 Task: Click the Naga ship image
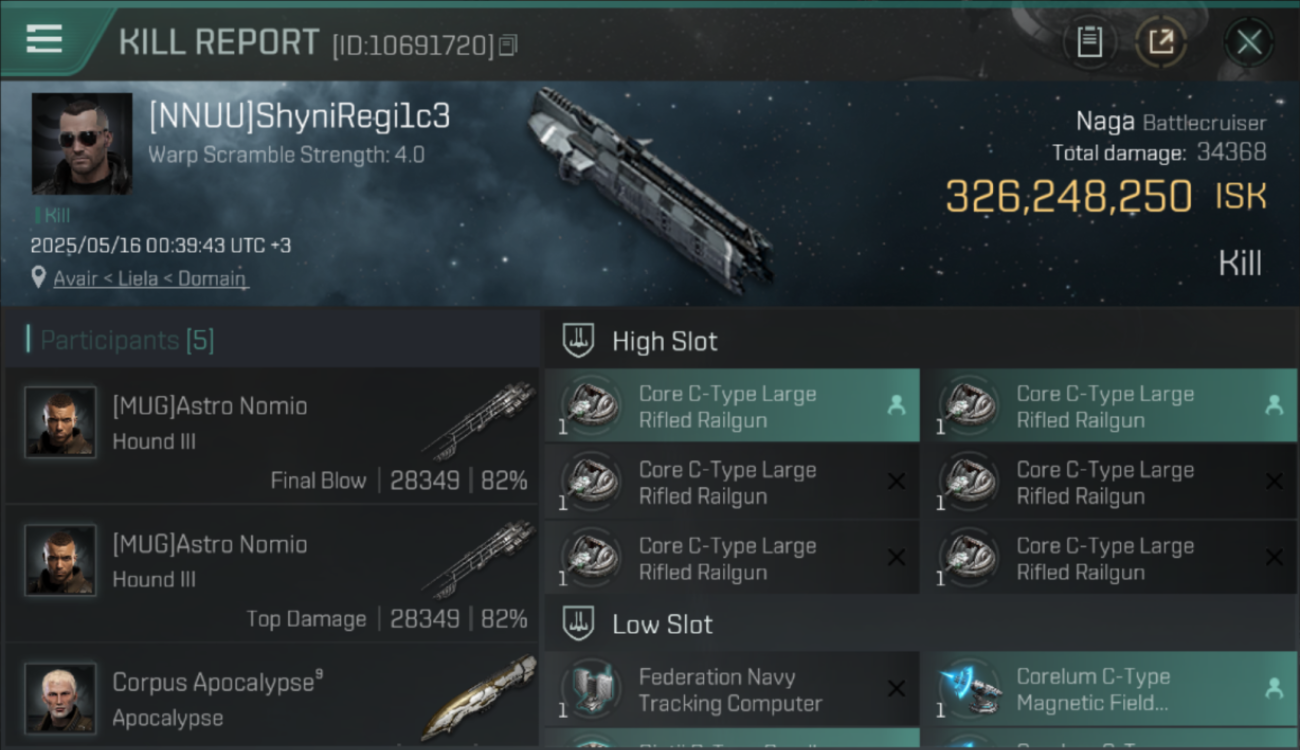point(649,190)
